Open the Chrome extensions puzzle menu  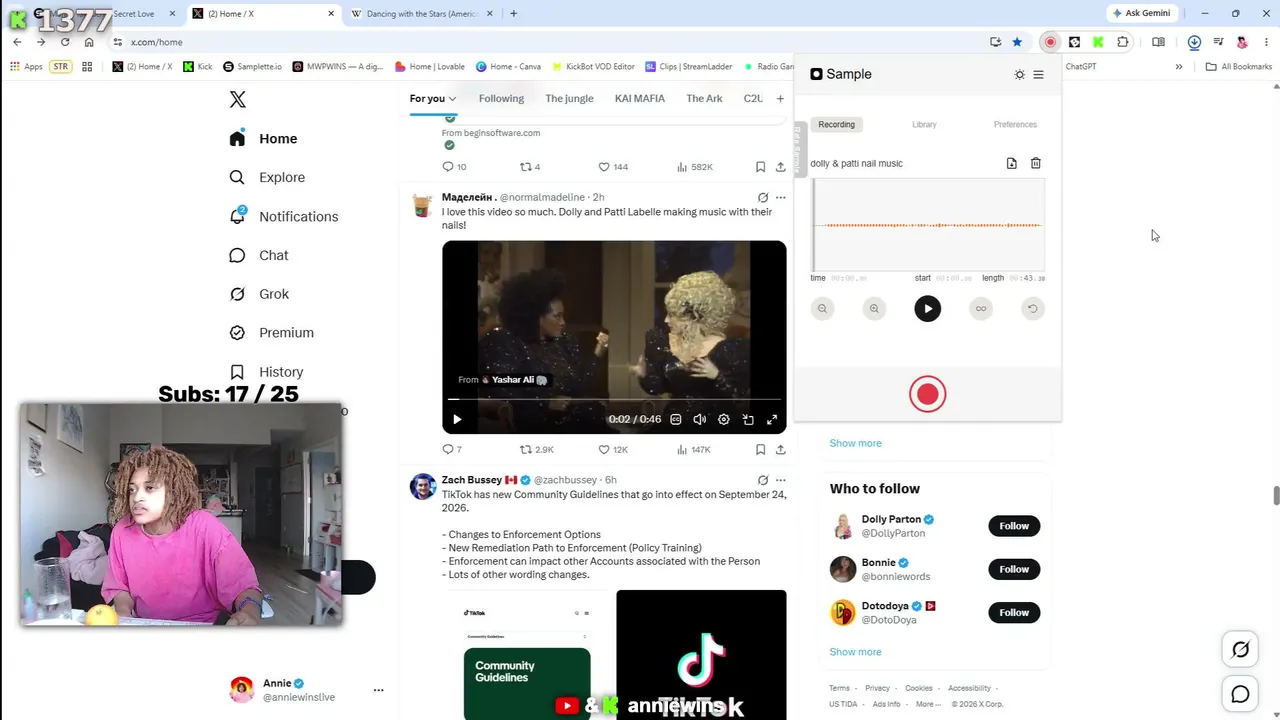[1123, 42]
